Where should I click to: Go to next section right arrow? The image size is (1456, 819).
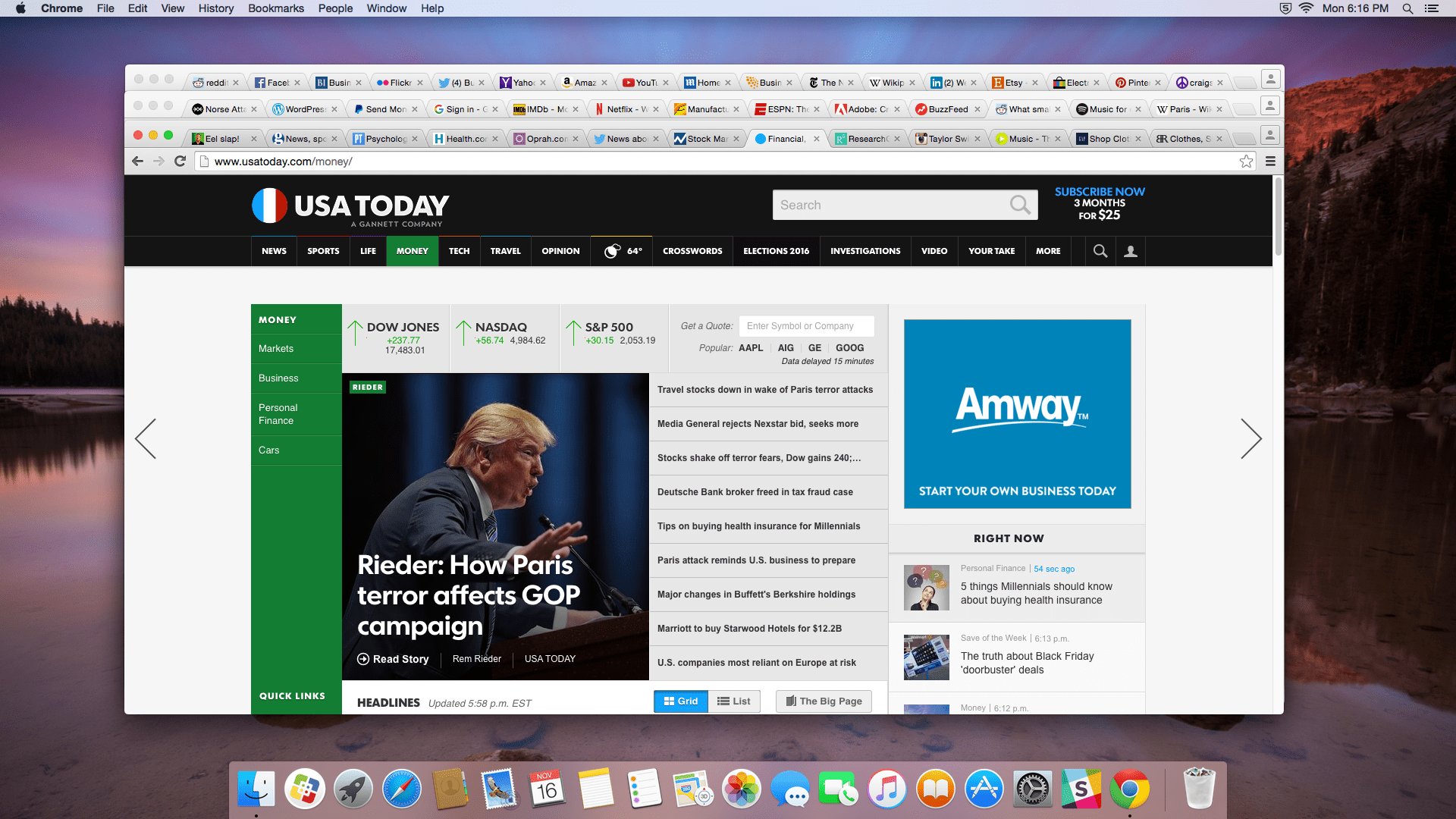(x=1250, y=438)
